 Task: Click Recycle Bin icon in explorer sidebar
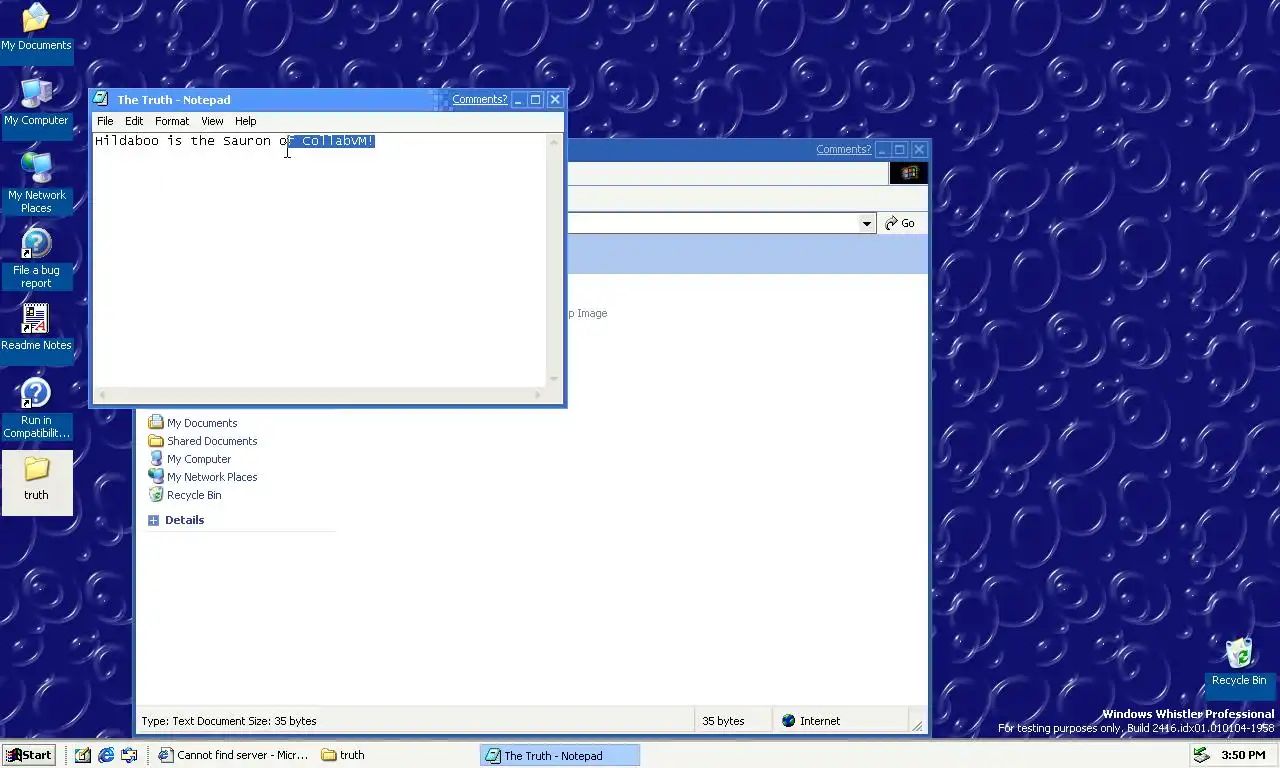156,495
